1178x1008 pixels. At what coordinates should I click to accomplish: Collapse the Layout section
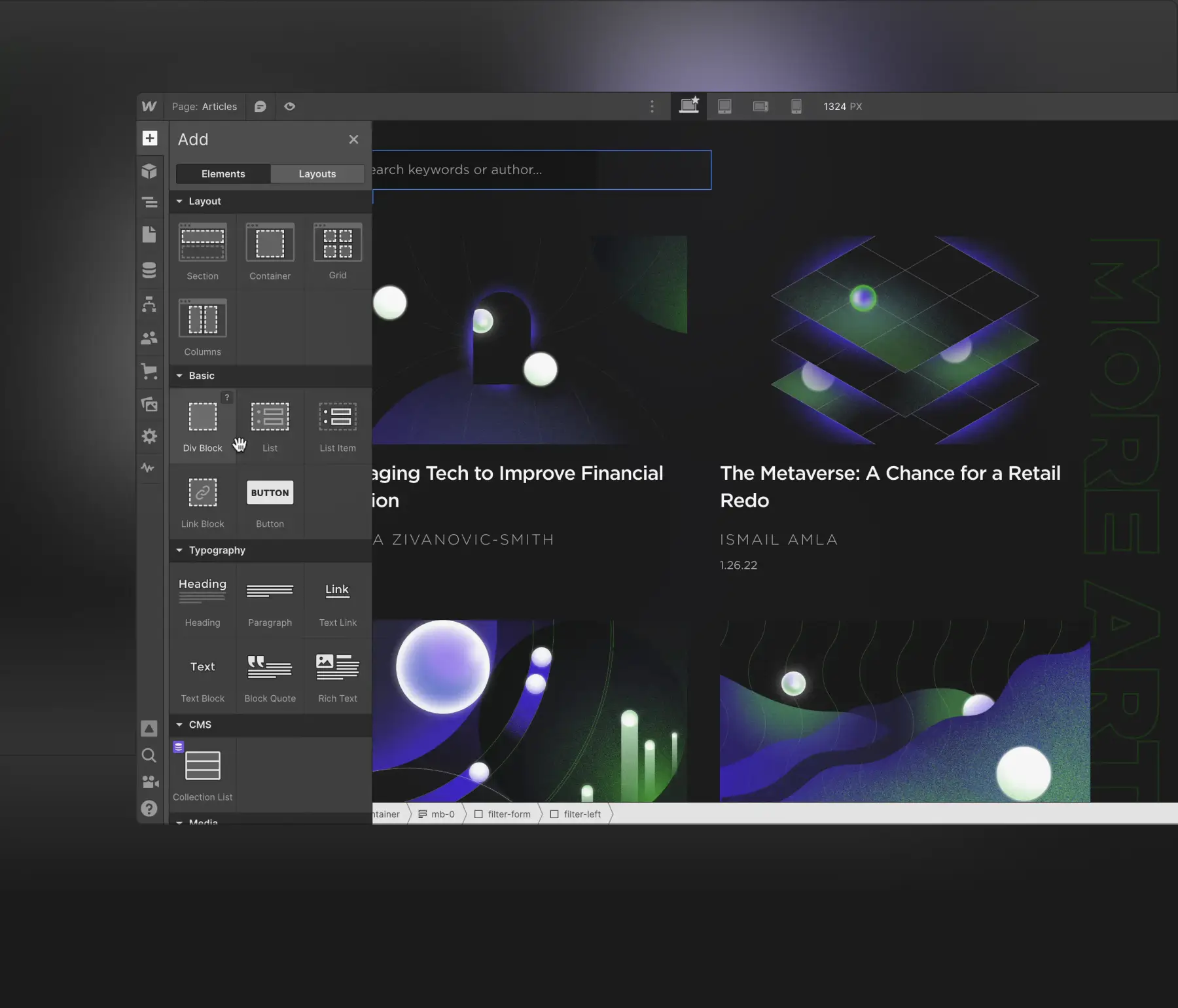tap(179, 201)
